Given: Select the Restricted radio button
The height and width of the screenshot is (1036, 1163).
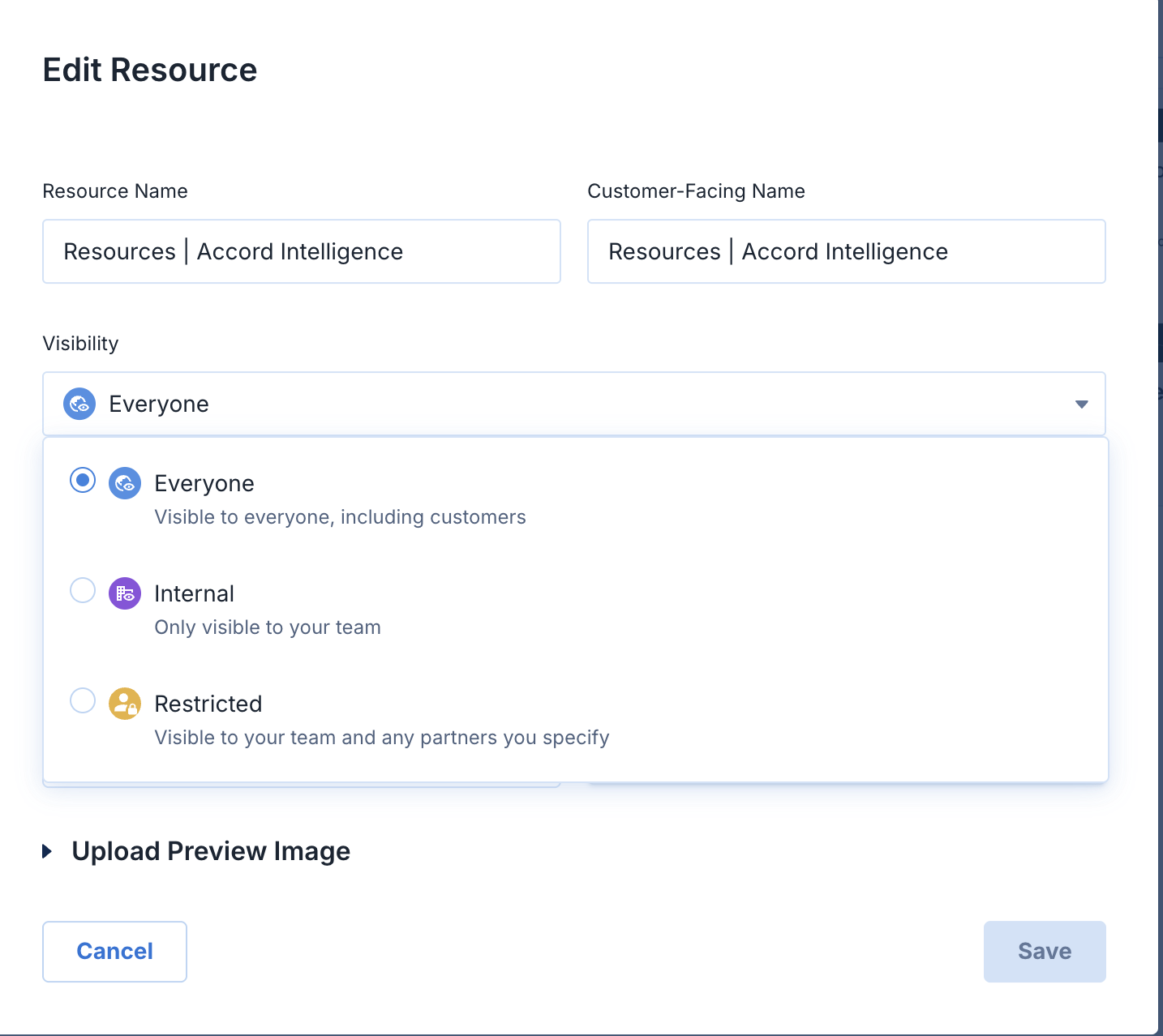Looking at the screenshot, I should 83,700.
